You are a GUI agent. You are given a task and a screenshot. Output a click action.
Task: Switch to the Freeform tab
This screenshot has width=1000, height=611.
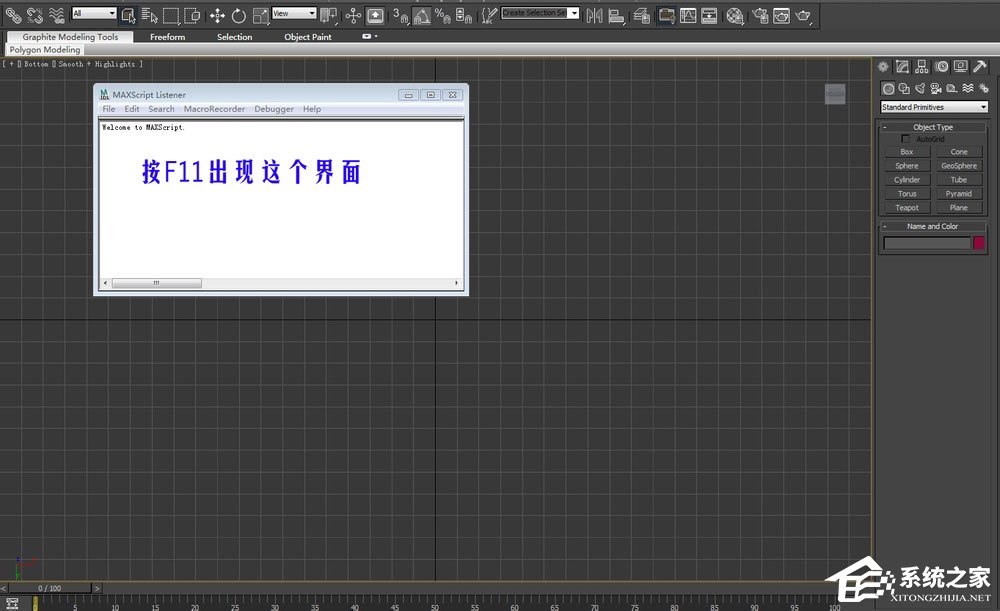coord(168,37)
